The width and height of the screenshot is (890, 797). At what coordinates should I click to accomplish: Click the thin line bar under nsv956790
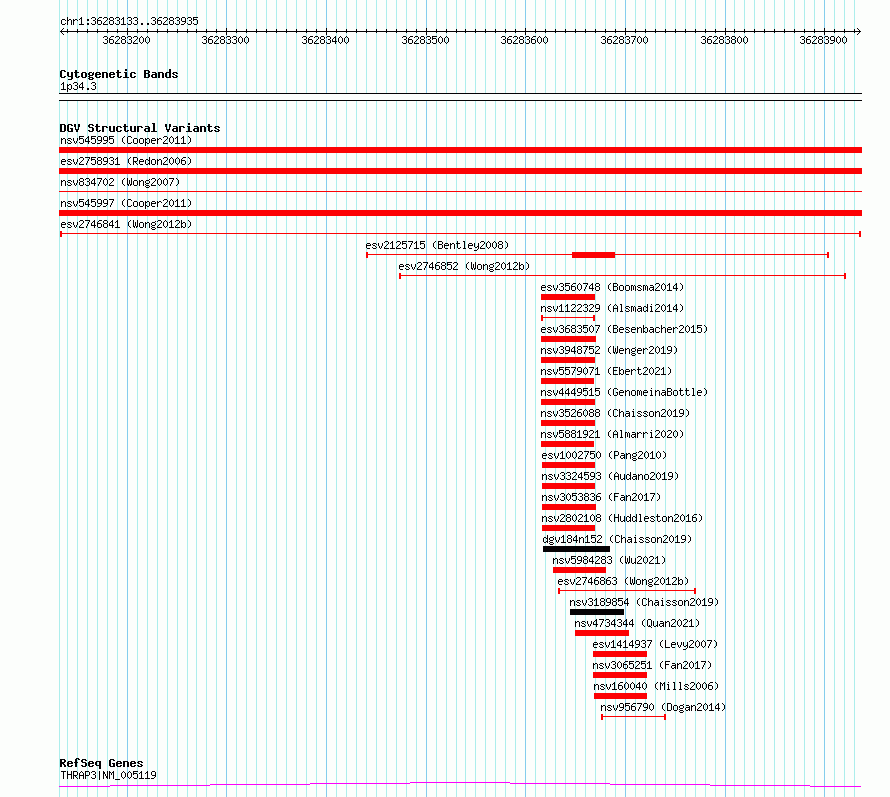pos(633,717)
